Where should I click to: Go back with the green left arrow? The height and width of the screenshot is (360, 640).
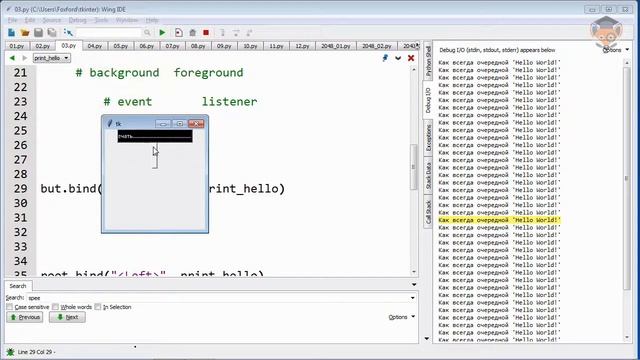tap(12, 58)
